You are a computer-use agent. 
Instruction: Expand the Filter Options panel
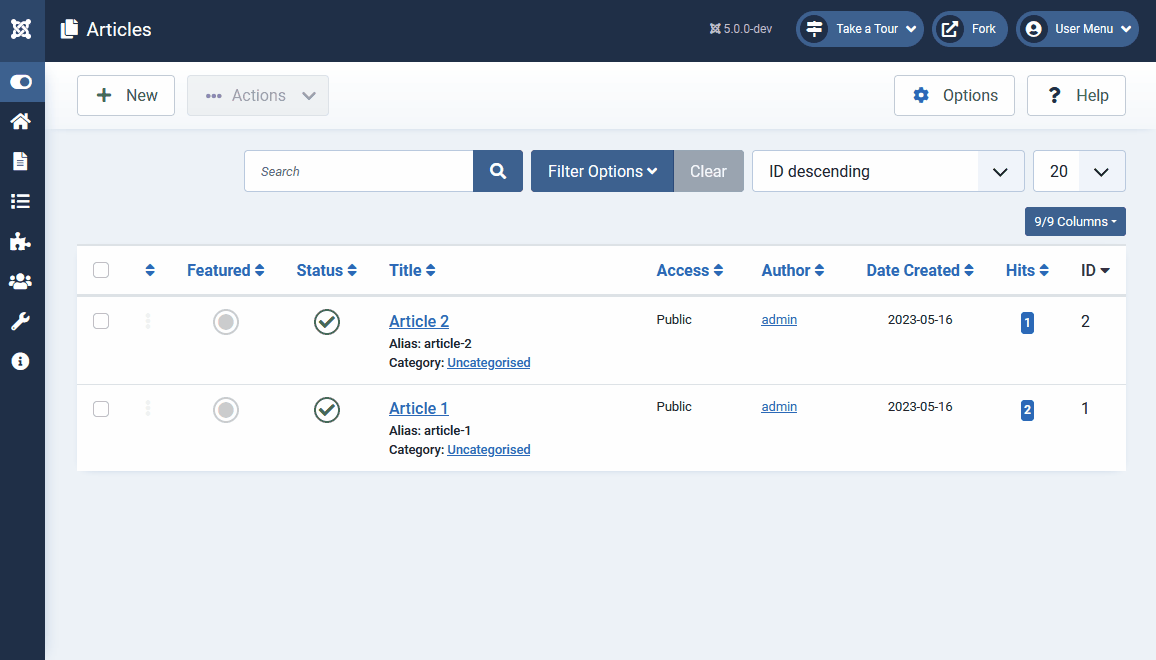point(602,171)
